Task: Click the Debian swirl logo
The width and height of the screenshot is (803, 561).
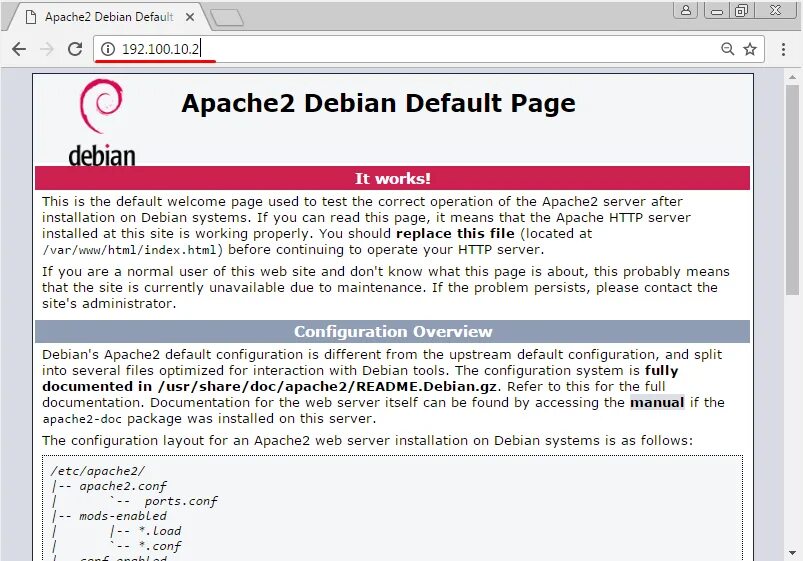Action: click(x=101, y=105)
